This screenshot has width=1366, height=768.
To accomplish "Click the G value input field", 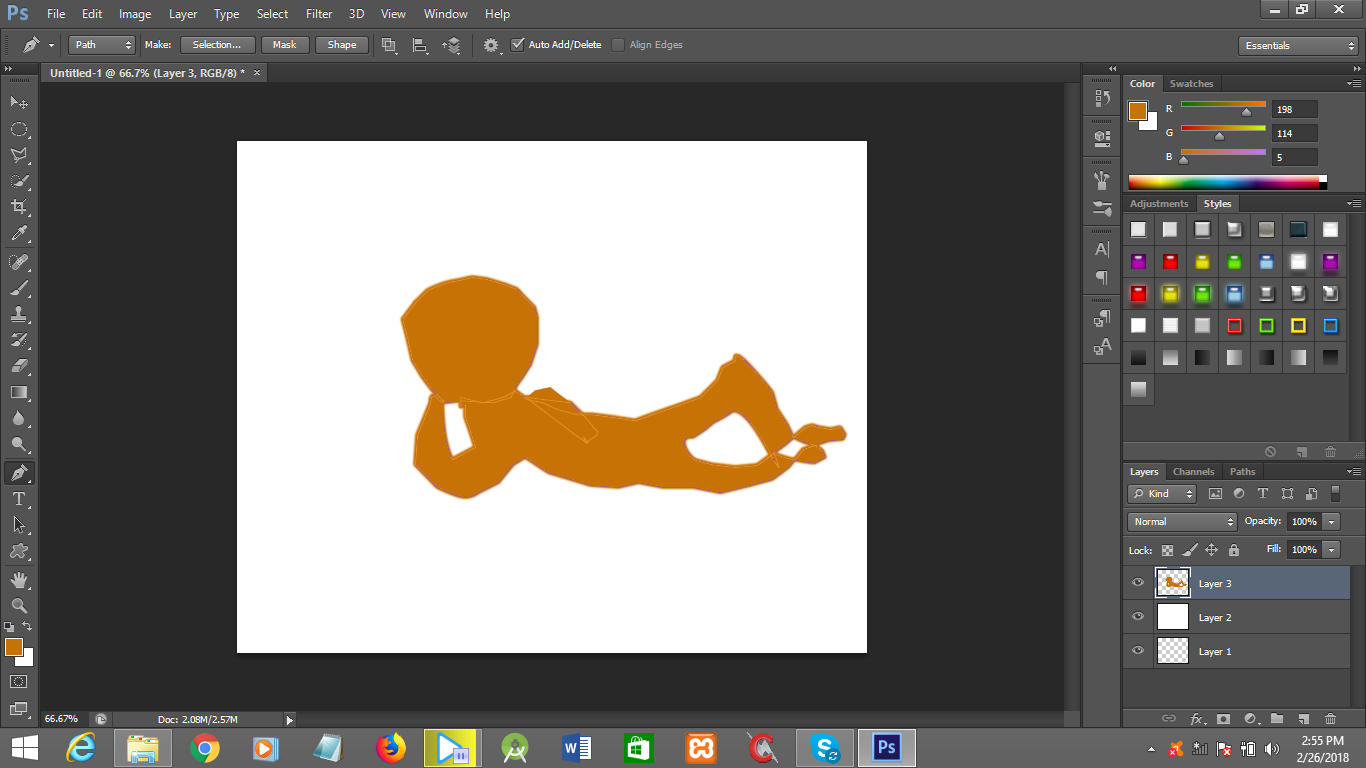I will pyautogui.click(x=1294, y=133).
